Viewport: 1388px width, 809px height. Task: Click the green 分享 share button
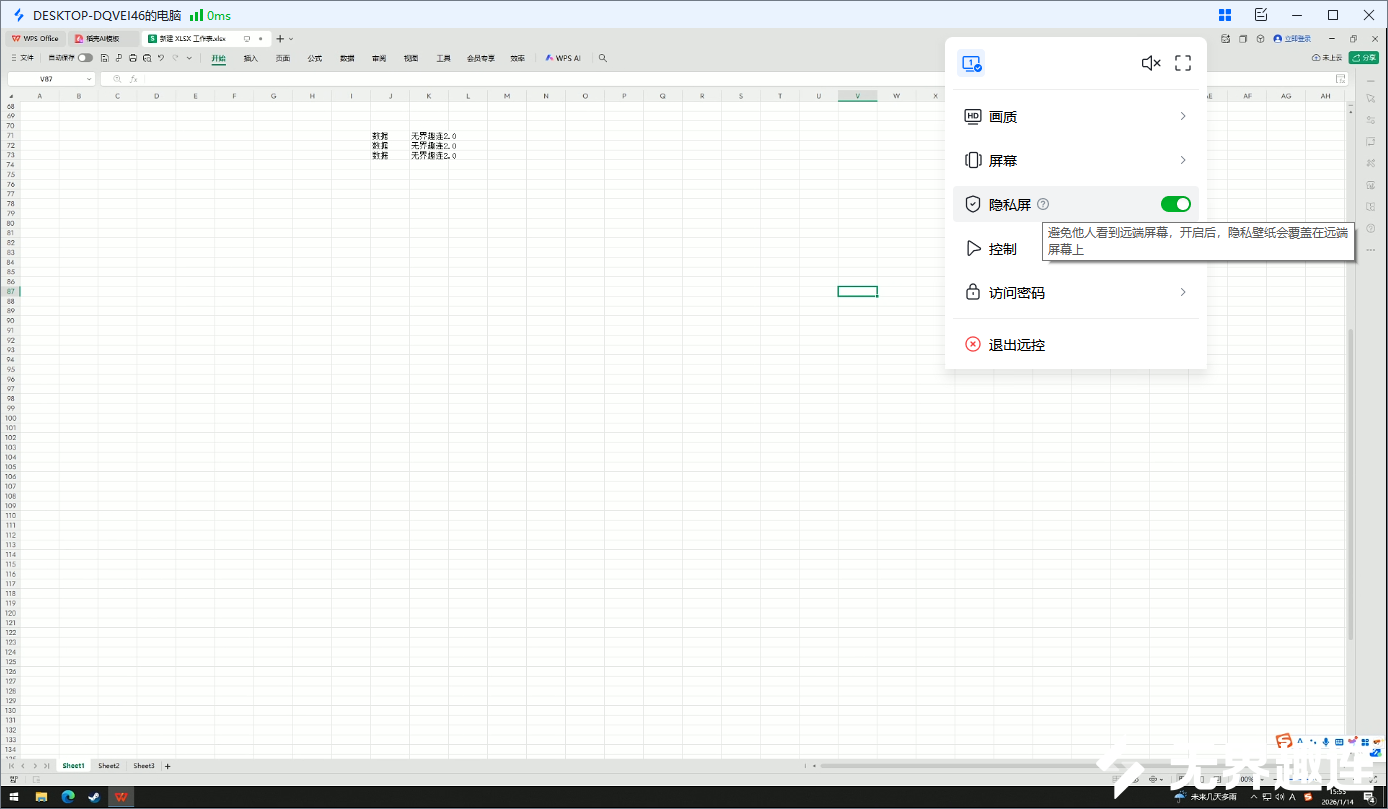coord(1363,58)
